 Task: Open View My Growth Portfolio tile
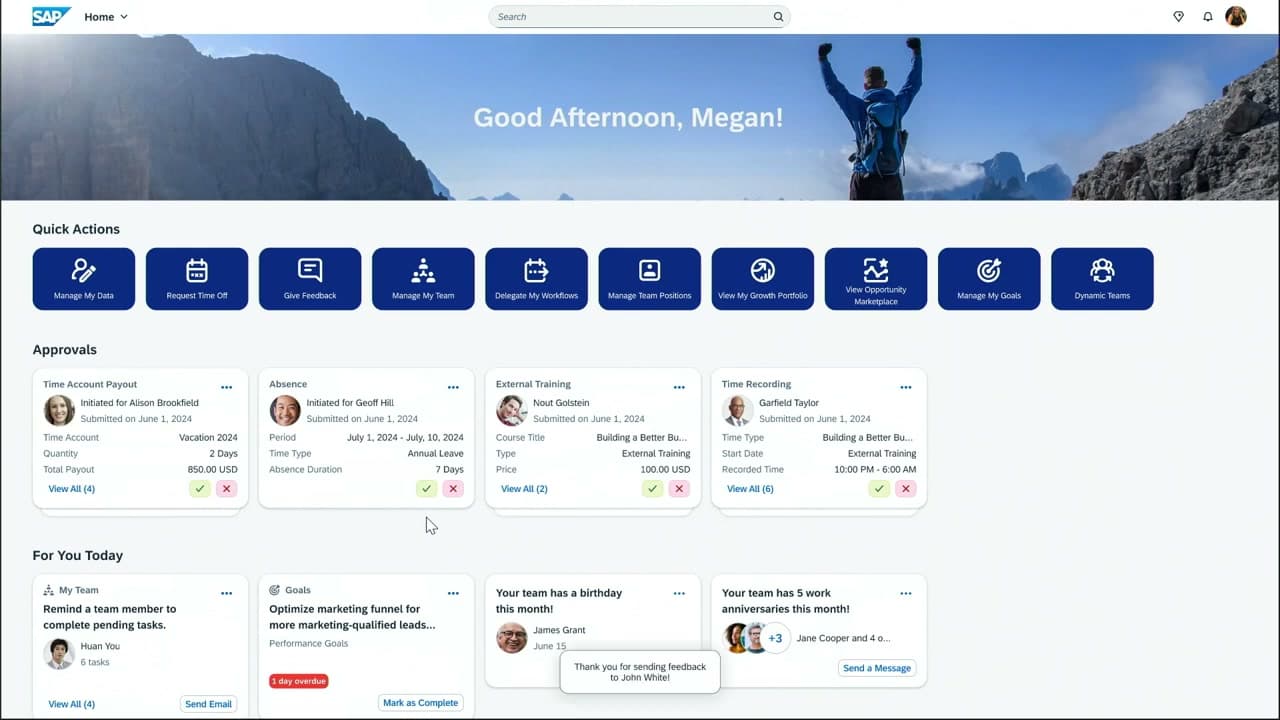[763, 279]
